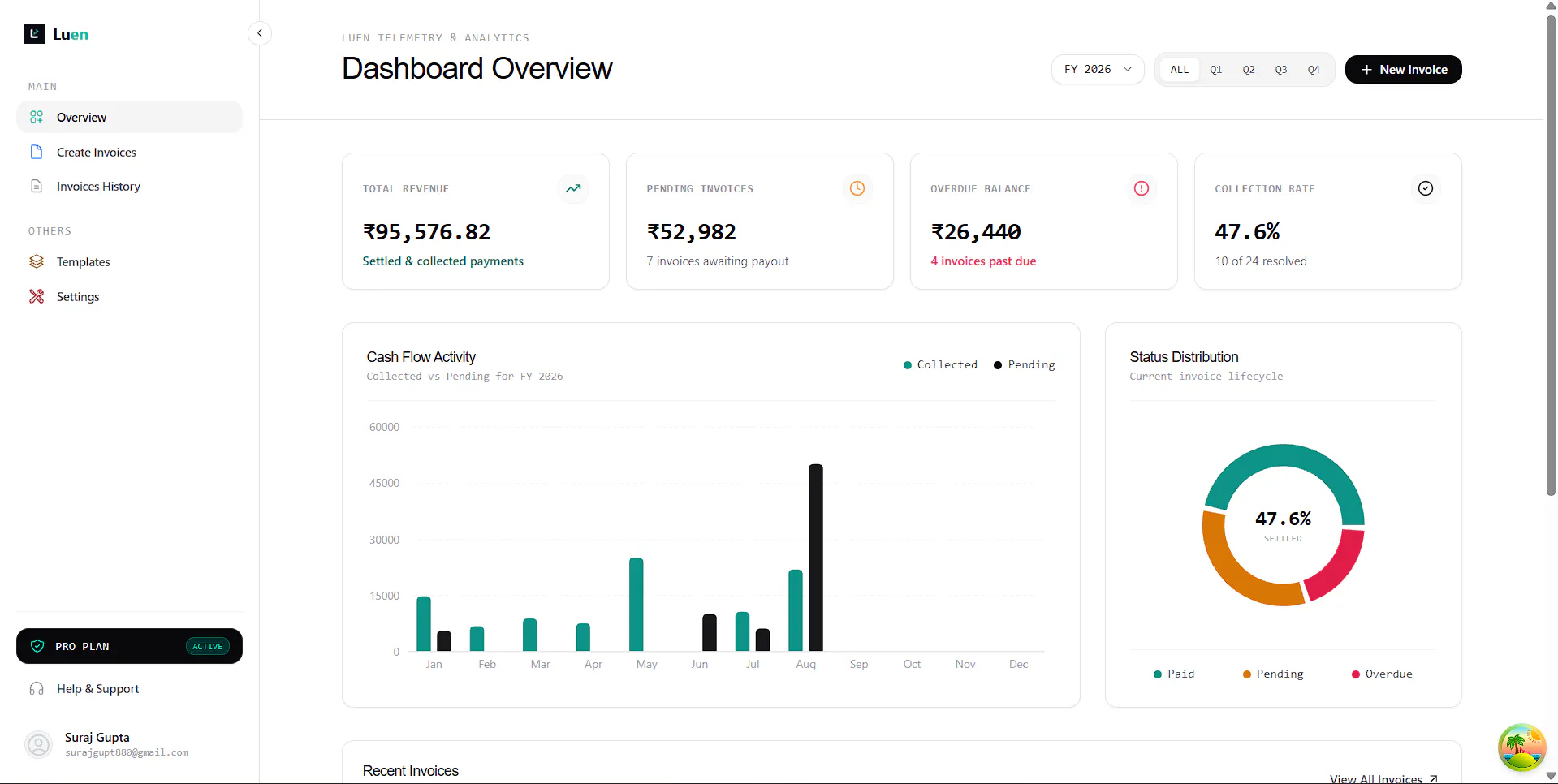The image size is (1558, 784).
Task: Filter the dashboard by Q1
Action: point(1216,70)
